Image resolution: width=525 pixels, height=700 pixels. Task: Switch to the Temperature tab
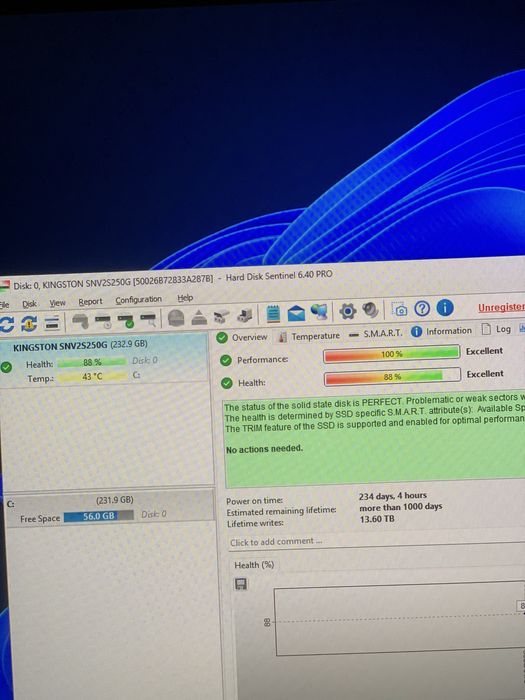tap(309, 336)
